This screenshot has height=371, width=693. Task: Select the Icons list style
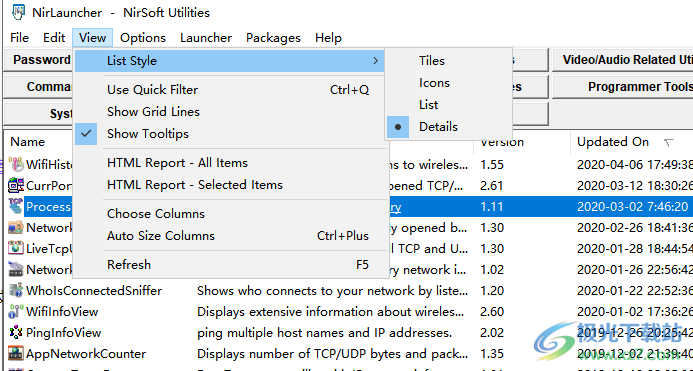pos(449,83)
